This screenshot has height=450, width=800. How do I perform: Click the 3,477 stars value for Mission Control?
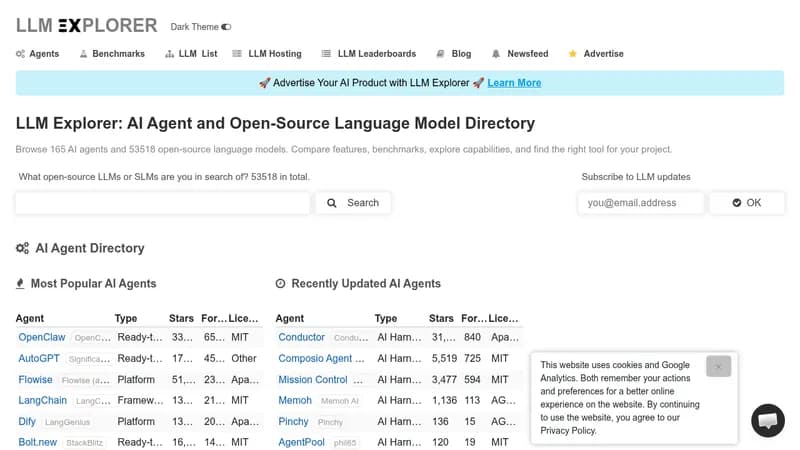(444, 380)
